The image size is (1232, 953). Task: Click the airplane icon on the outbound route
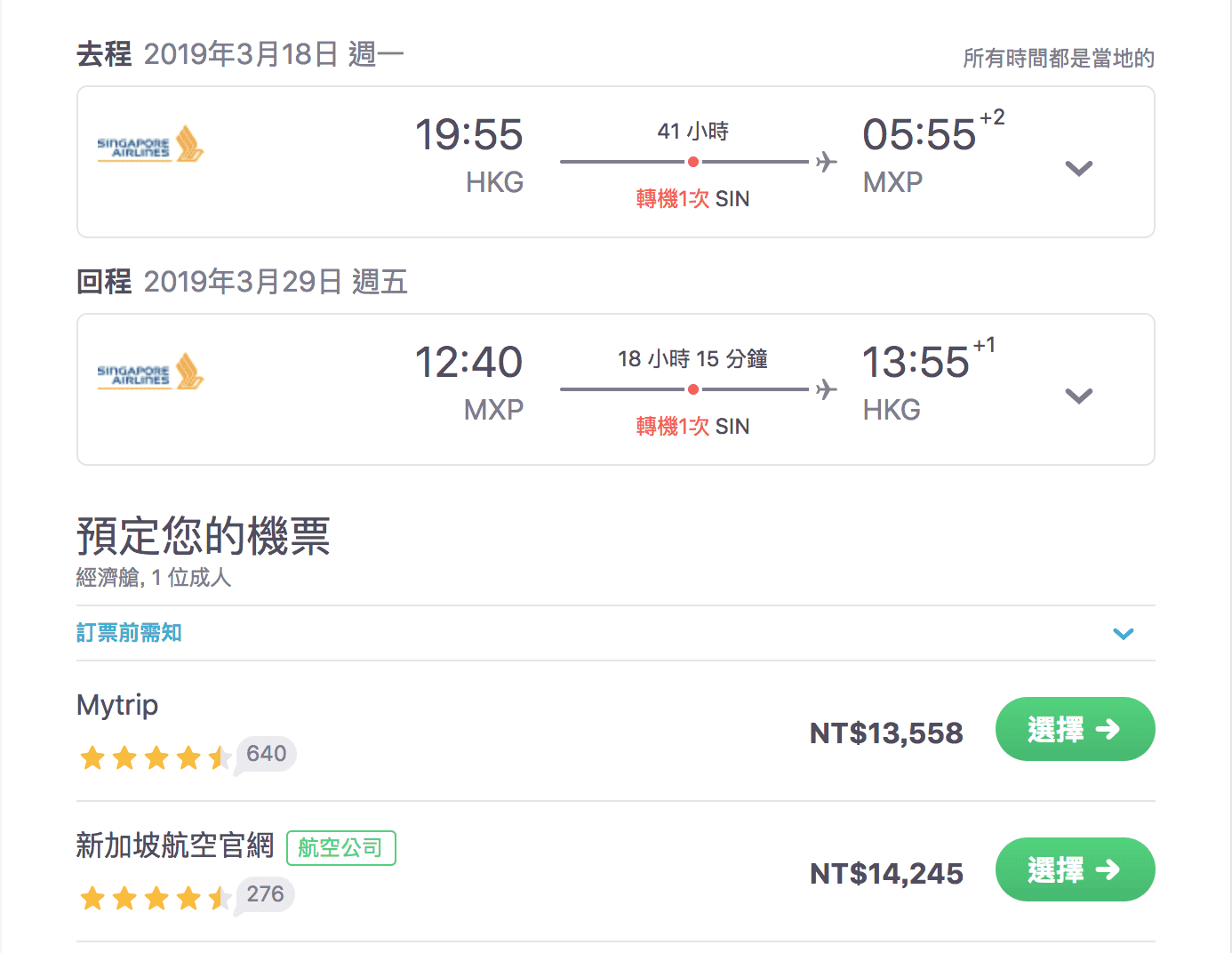click(x=826, y=162)
